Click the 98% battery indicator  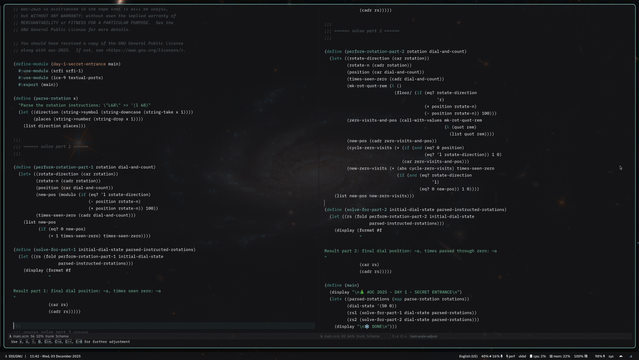click(600, 356)
